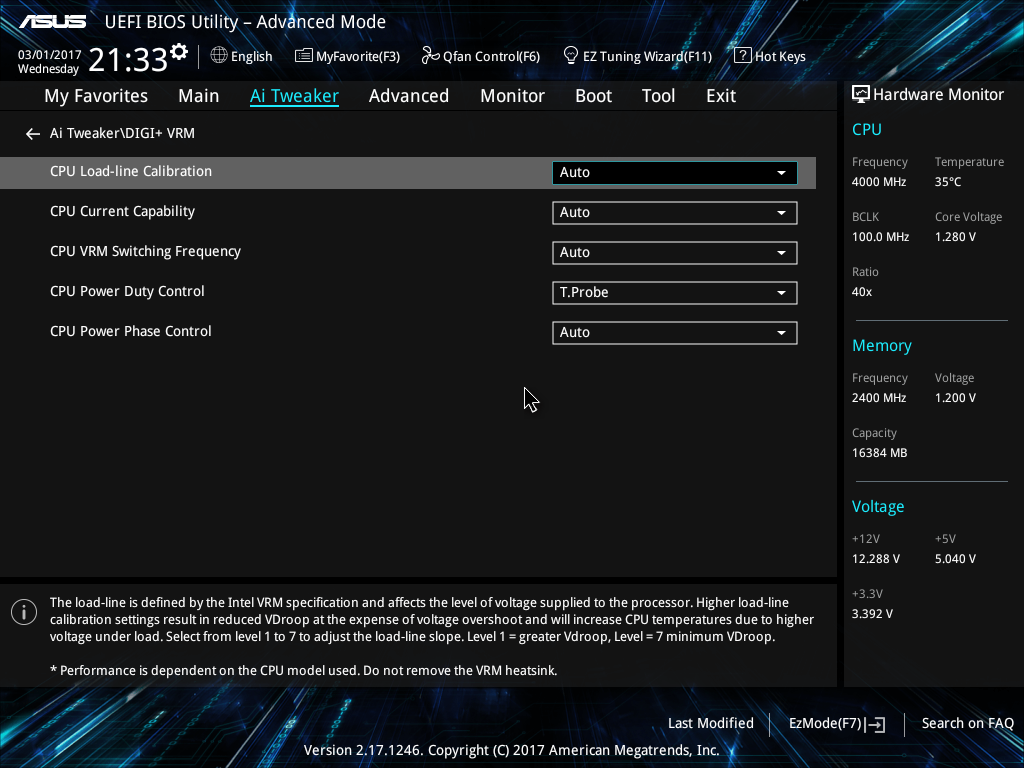
Task: Click the globe language icon
Action: [x=219, y=56]
